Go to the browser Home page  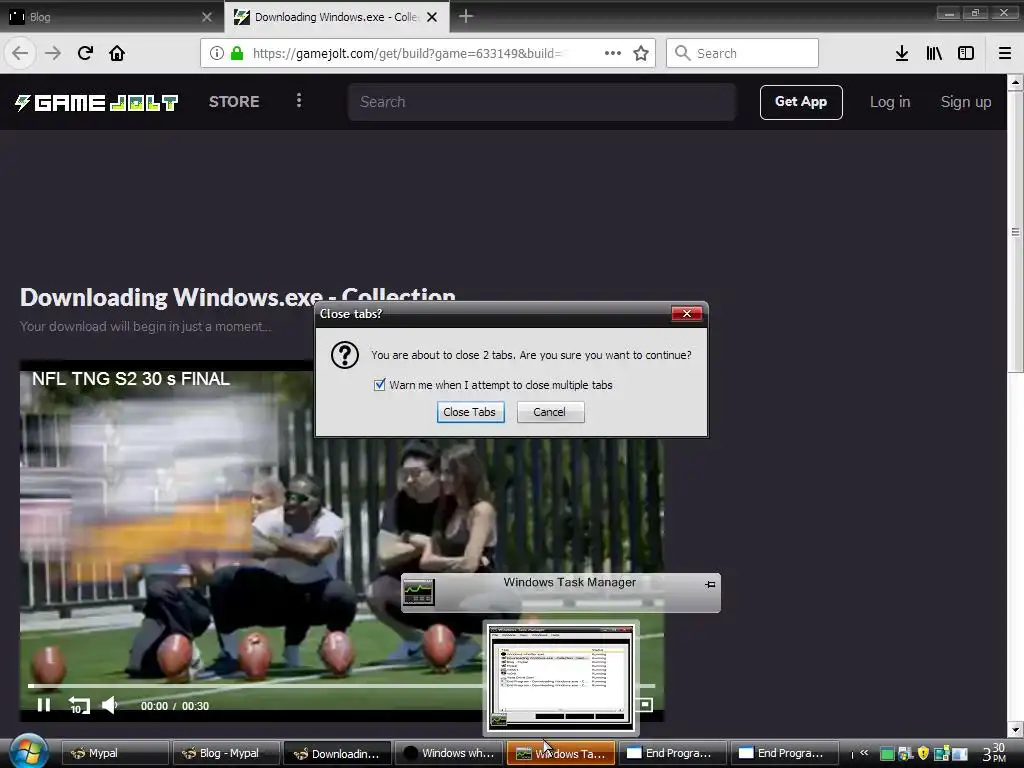(117, 53)
